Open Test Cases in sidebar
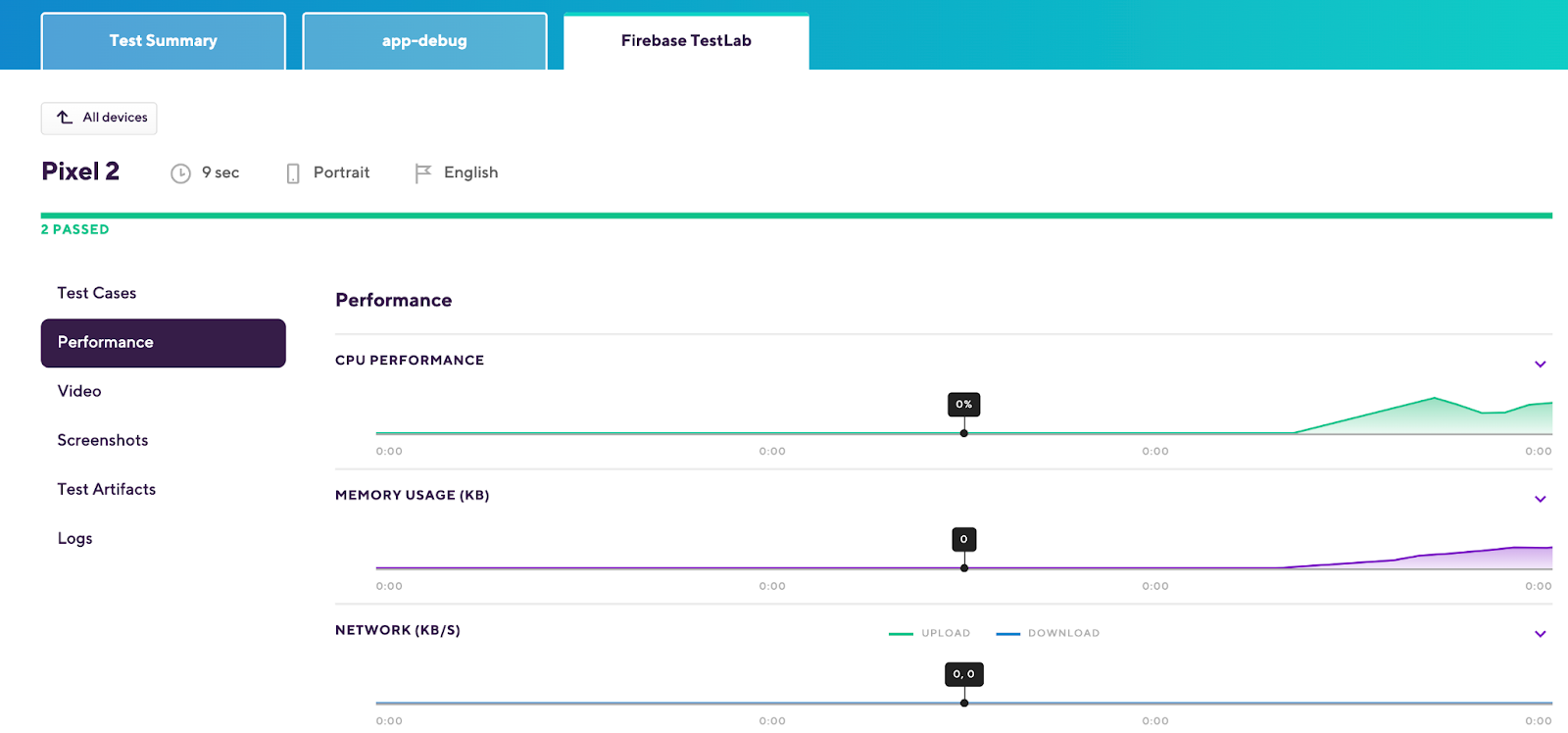This screenshot has height=733, width=1568. pos(163,293)
